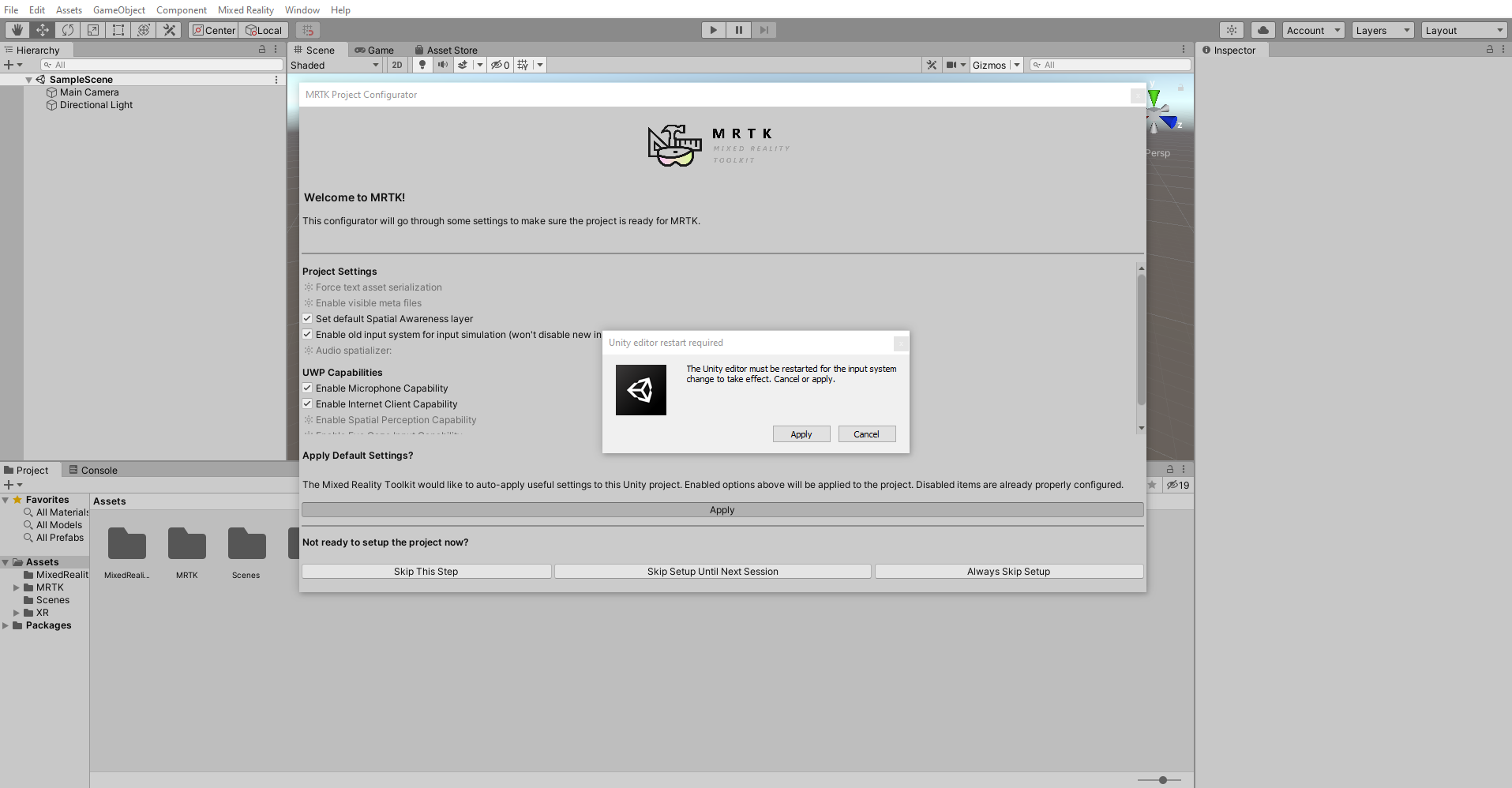This screenshot has height=788, width=1512.
Task: Switch to the Console tab
Action: [93, 470]
